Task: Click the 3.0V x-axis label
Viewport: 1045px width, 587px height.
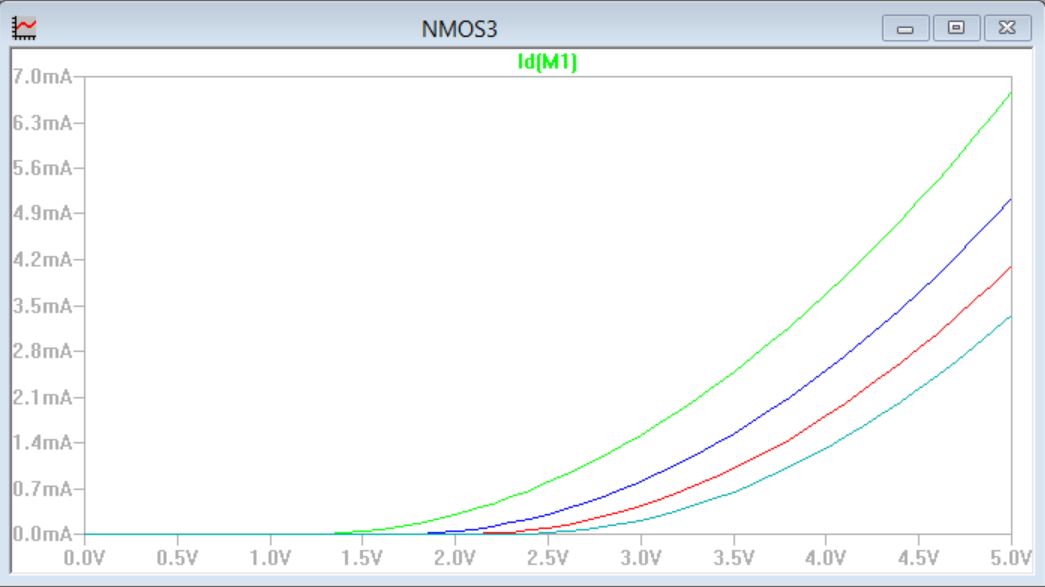Action: click(x=640, y=558)
